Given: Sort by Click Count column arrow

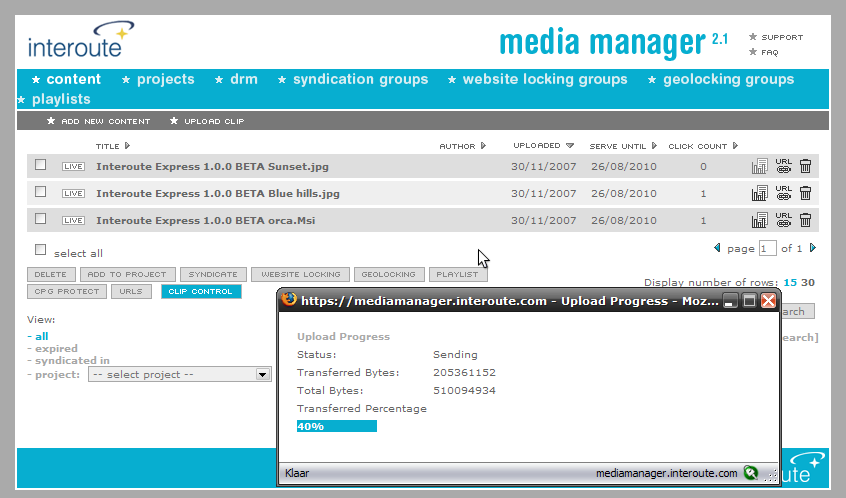Looking at the screenshot, I should coord(735,146).
